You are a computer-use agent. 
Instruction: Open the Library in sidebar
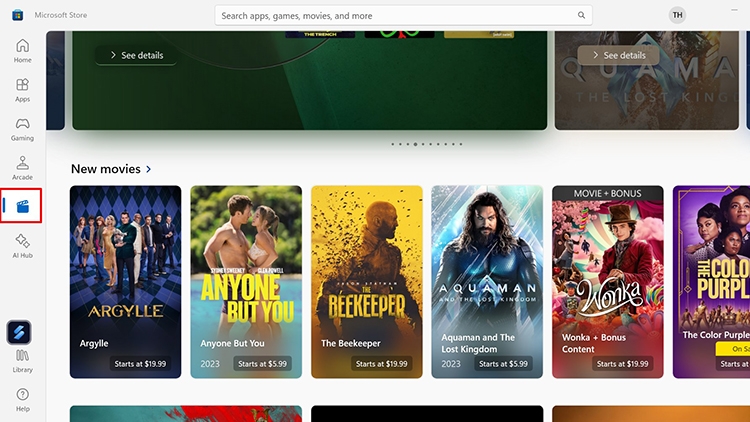point(22,361)
